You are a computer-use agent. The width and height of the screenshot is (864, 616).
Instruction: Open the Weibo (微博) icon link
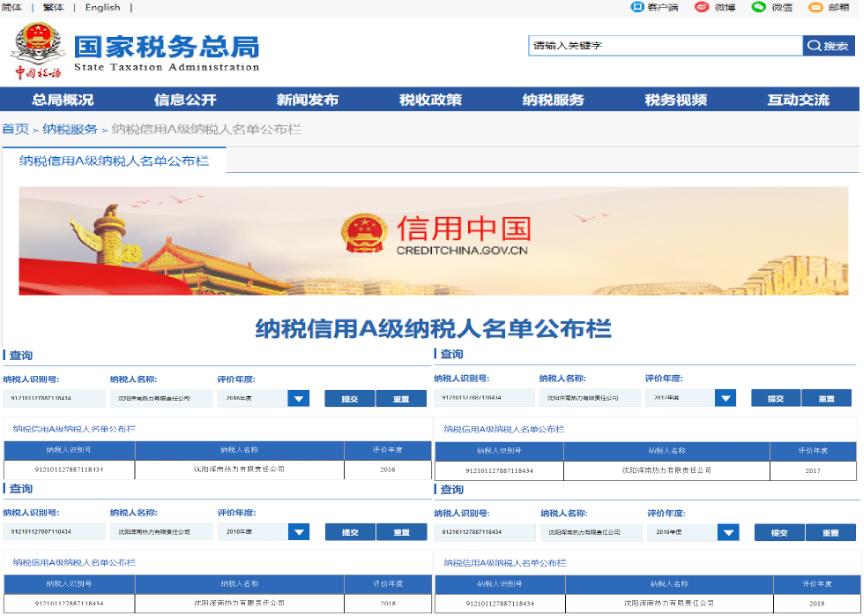coord(702,7)
